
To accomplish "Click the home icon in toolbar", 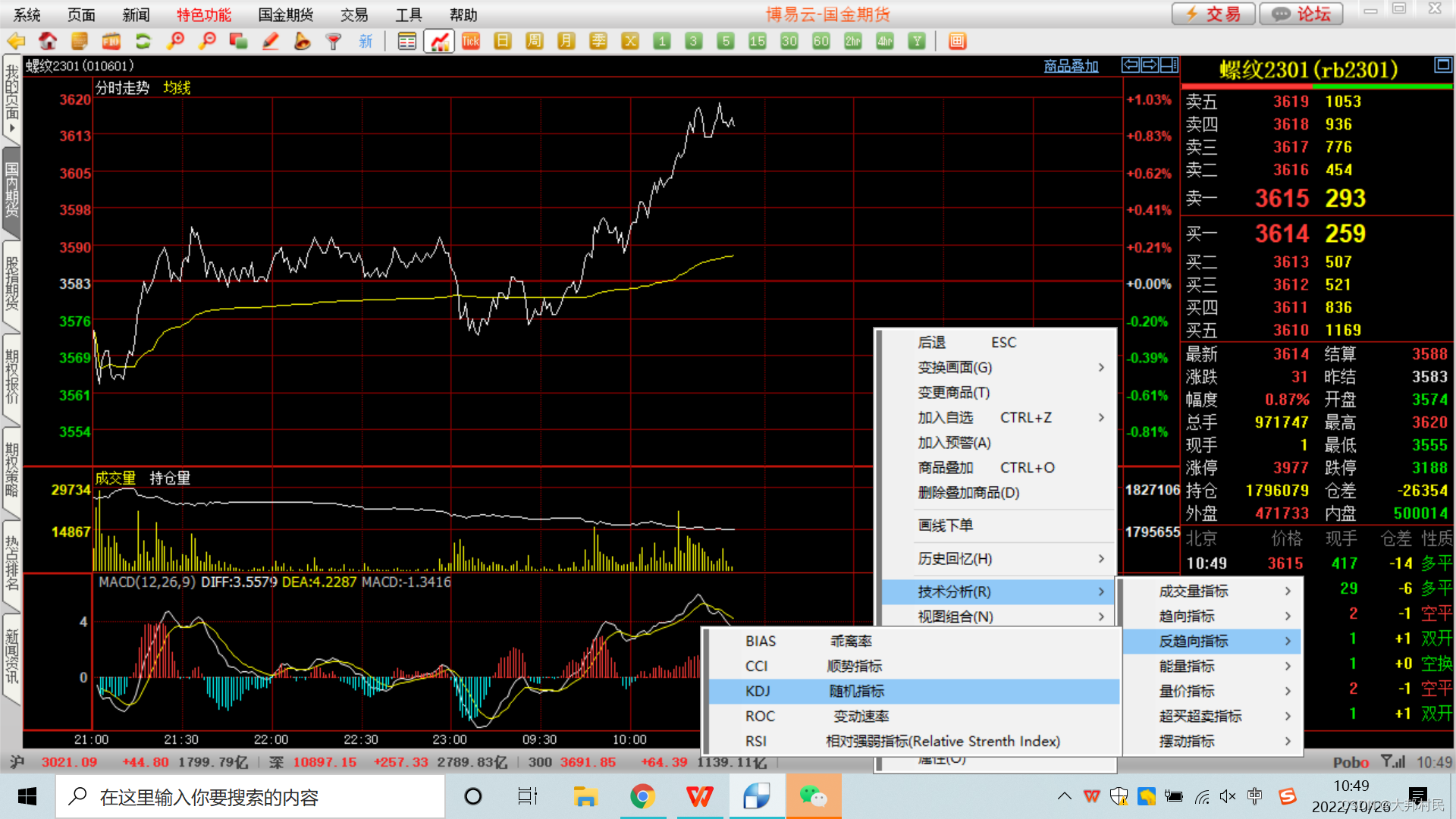I will [x=48, y=41].
